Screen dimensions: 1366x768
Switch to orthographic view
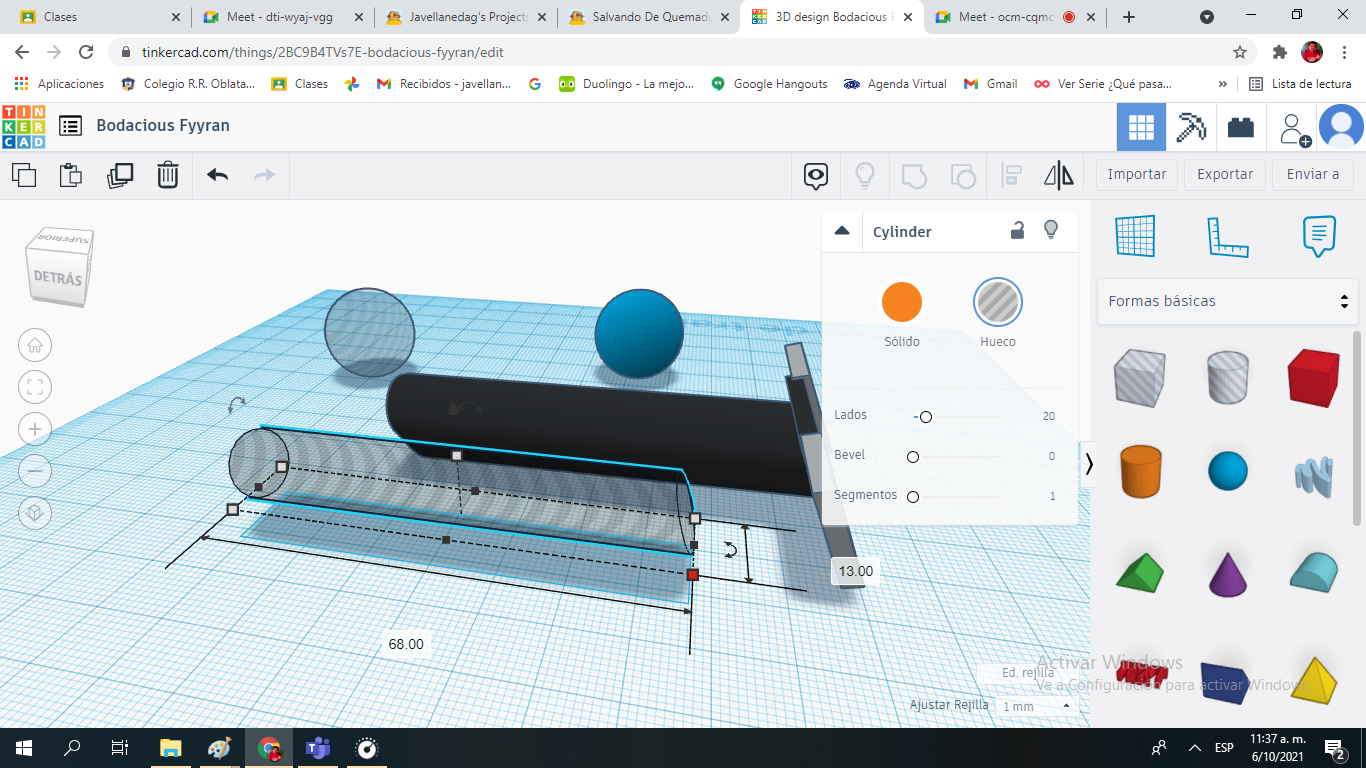35,513
